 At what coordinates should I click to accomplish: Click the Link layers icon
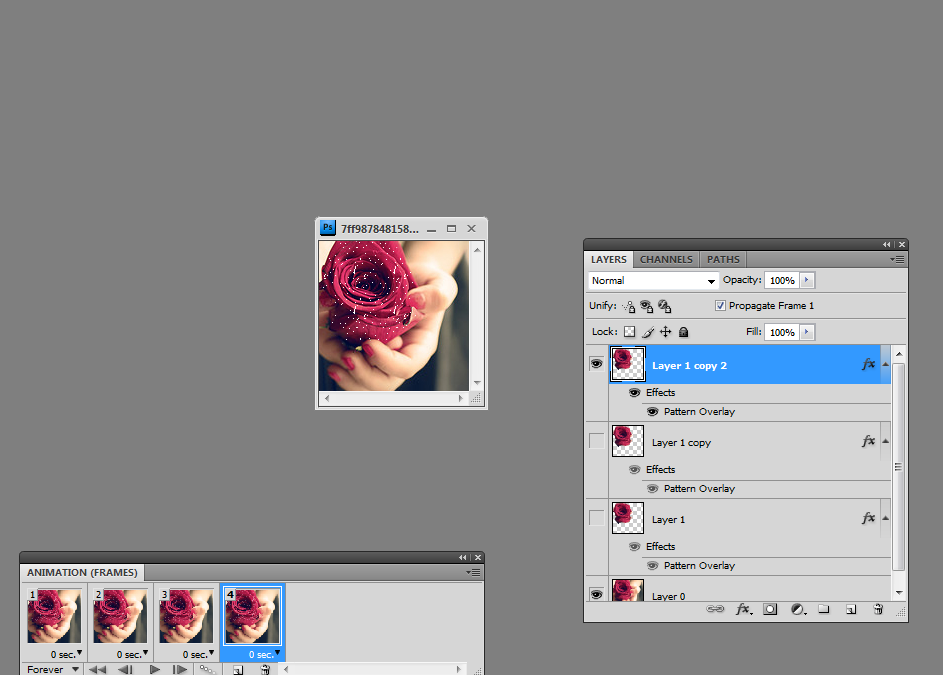click(x=715, y=609)
